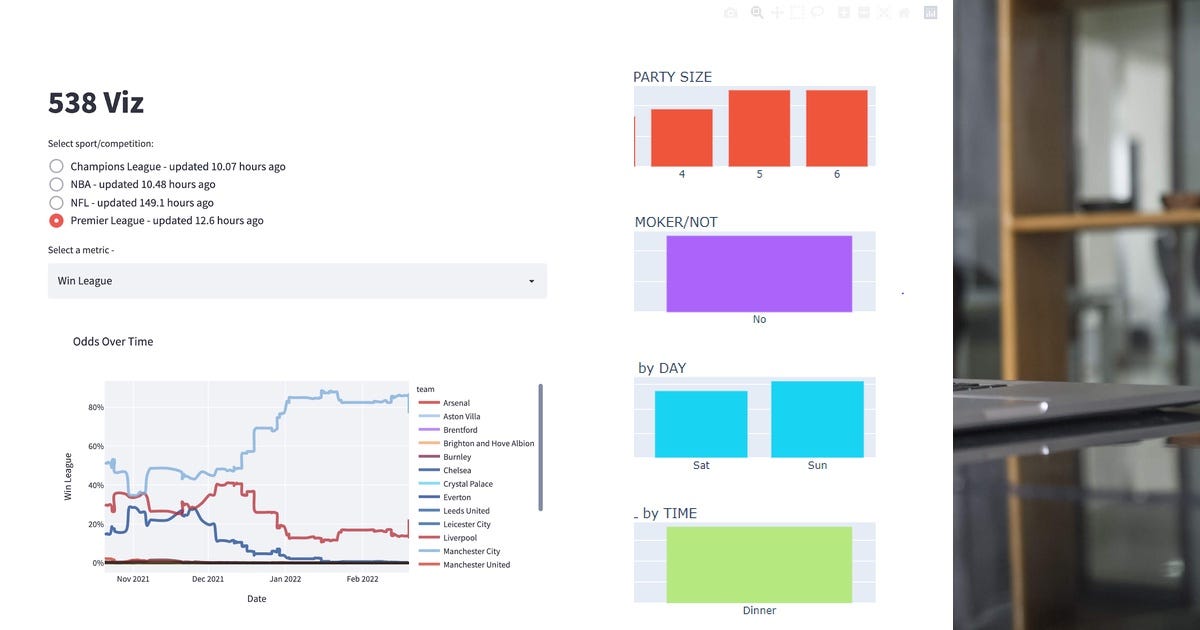Screen dimensions: 1200x630
Task: Click the Sat bar in by DAY chart
Action: 700,424
